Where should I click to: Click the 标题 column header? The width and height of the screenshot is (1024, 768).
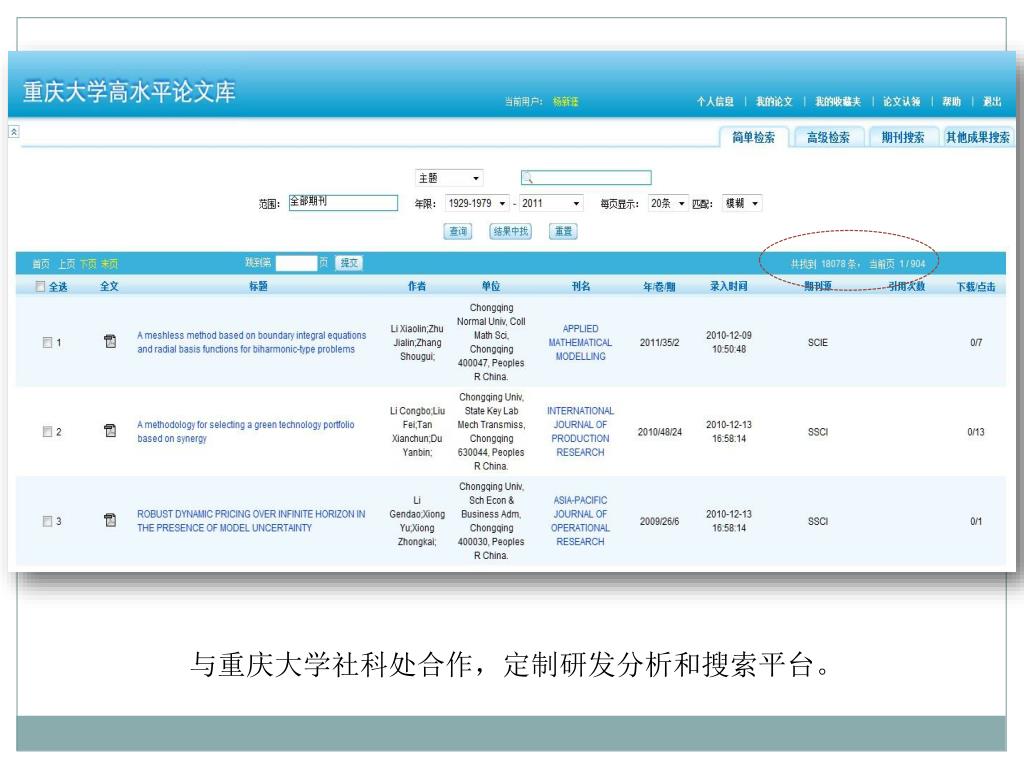pyautogui.click(x=258, y=286)
